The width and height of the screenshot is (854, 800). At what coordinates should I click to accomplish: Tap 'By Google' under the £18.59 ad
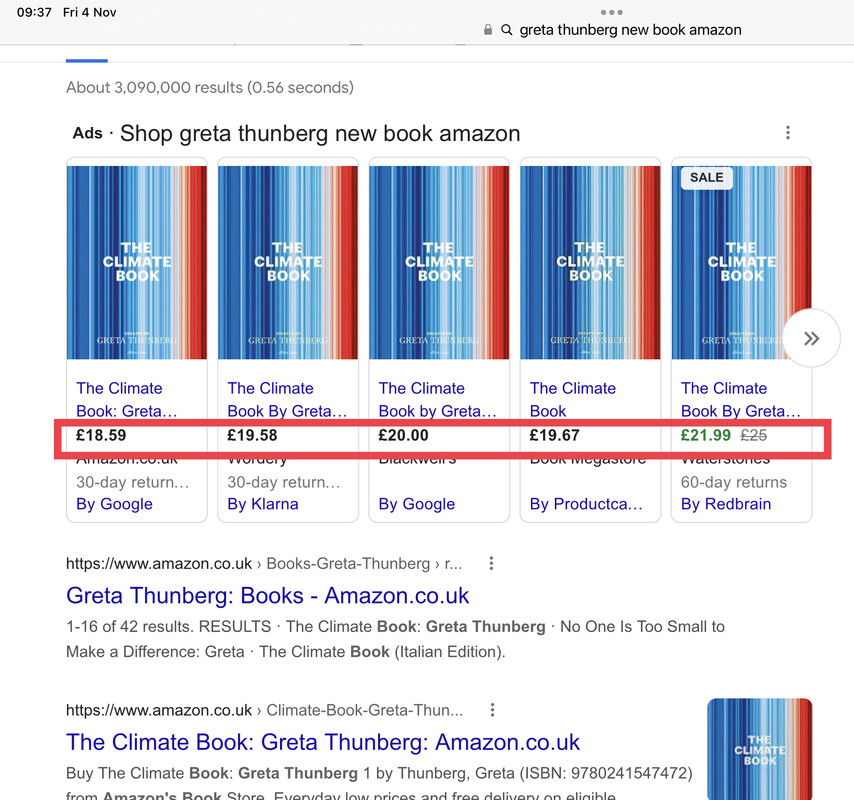tap(114, 504)
